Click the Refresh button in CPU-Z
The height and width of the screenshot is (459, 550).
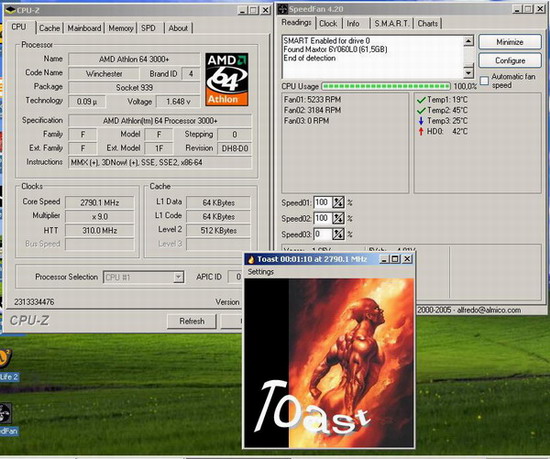[192, 321]
